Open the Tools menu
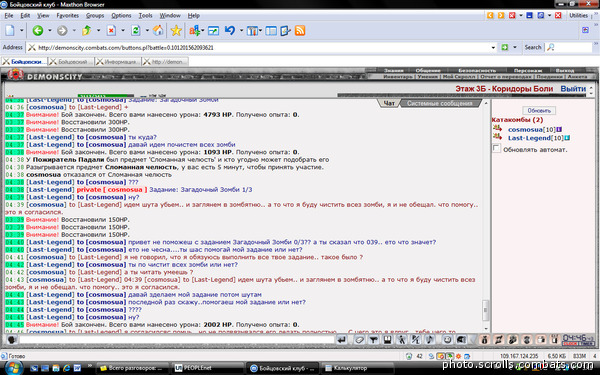The height and width of the screenshot is (375, 600). point(145,16)
